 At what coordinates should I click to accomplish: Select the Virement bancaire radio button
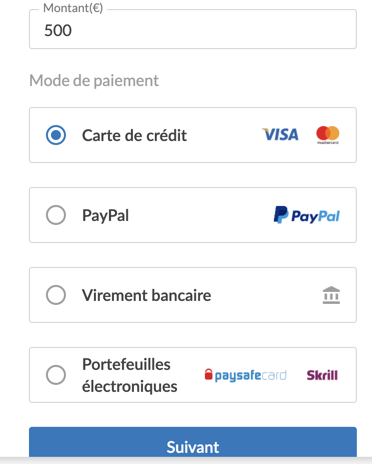click(x=56, y=295)
